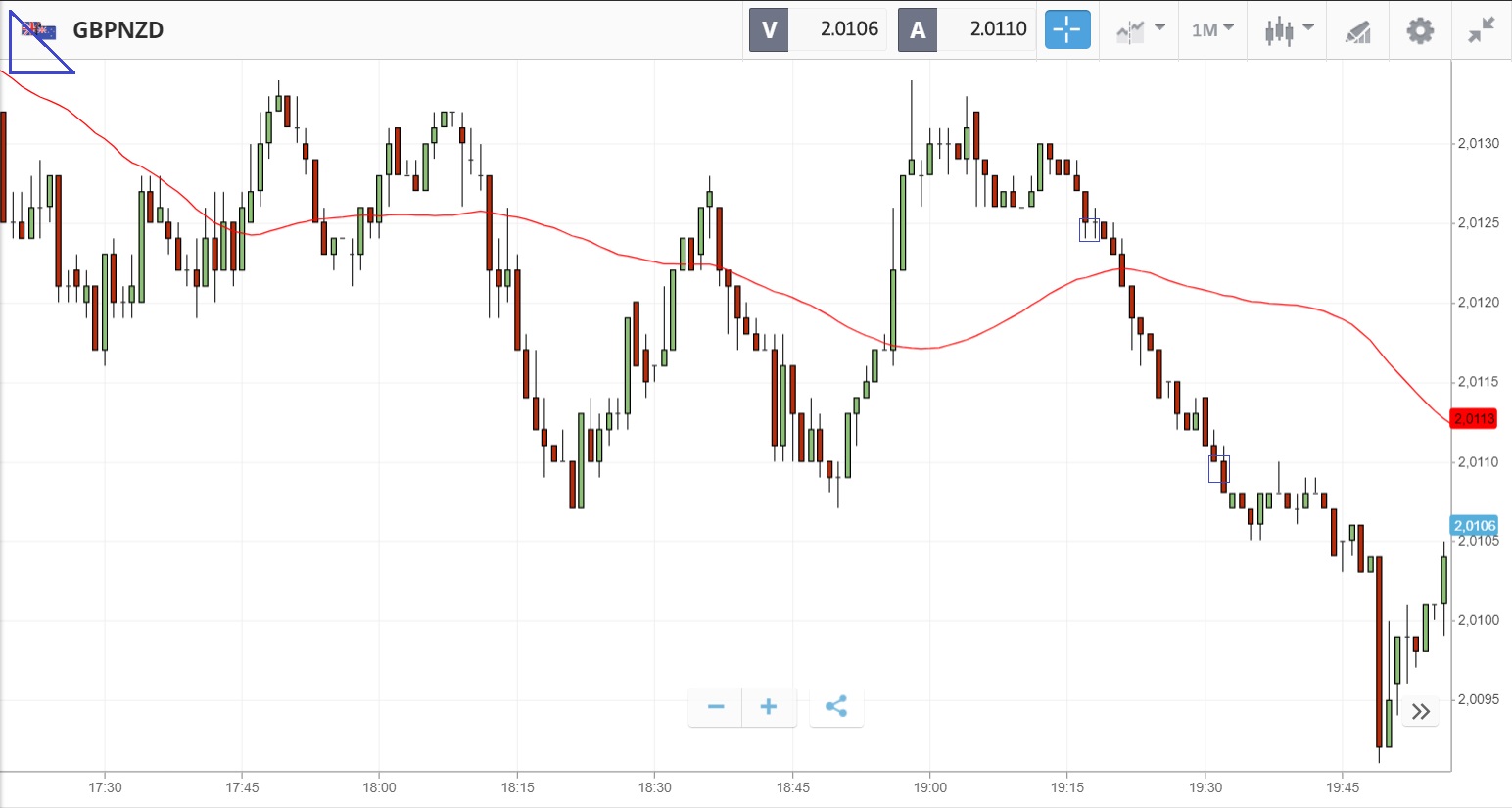The width and height of the screenshot is (1512, 808).
Task: Click the V sell price 2.0106 button
Action: (819, 29)
